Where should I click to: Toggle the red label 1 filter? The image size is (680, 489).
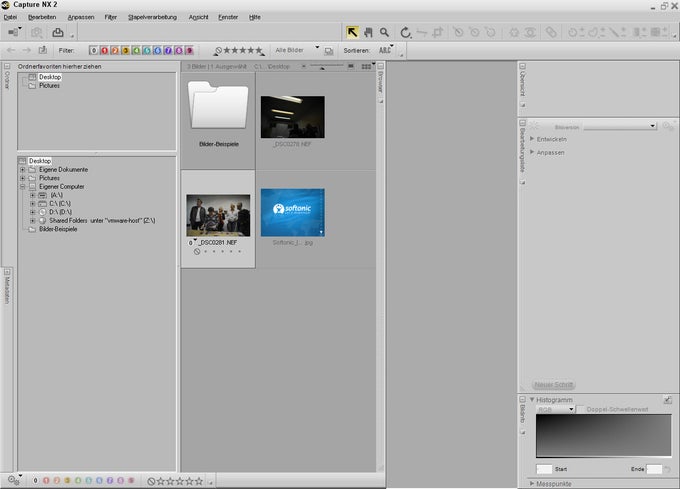104,50
